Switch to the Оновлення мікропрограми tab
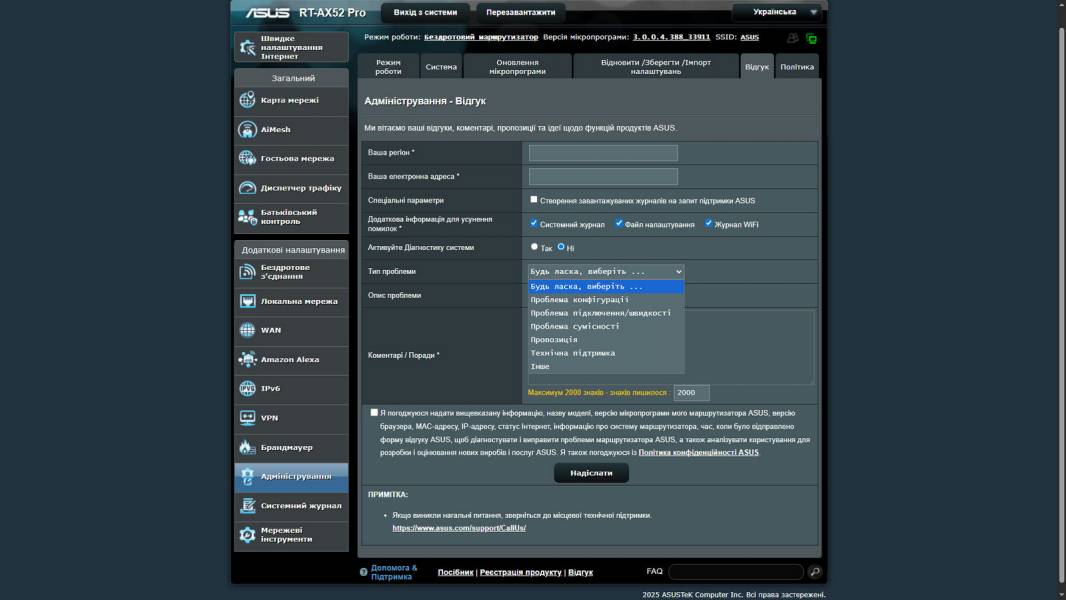Screen dimensions: 1066x600 (517, 67)
